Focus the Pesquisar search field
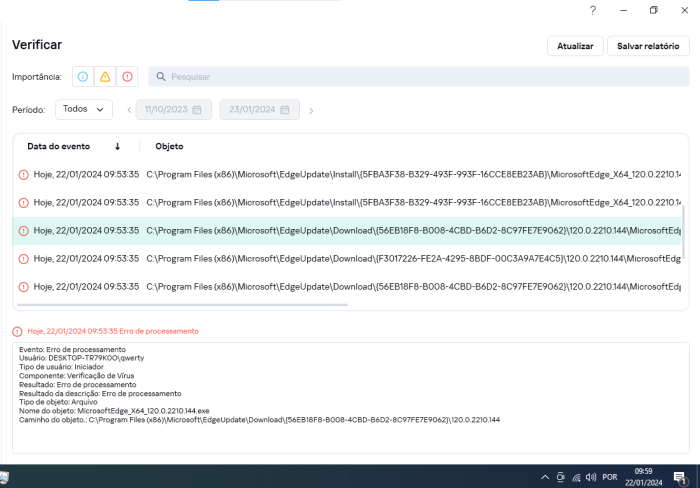This screenshot has height=488, width=700. click(x=419, y=77)
